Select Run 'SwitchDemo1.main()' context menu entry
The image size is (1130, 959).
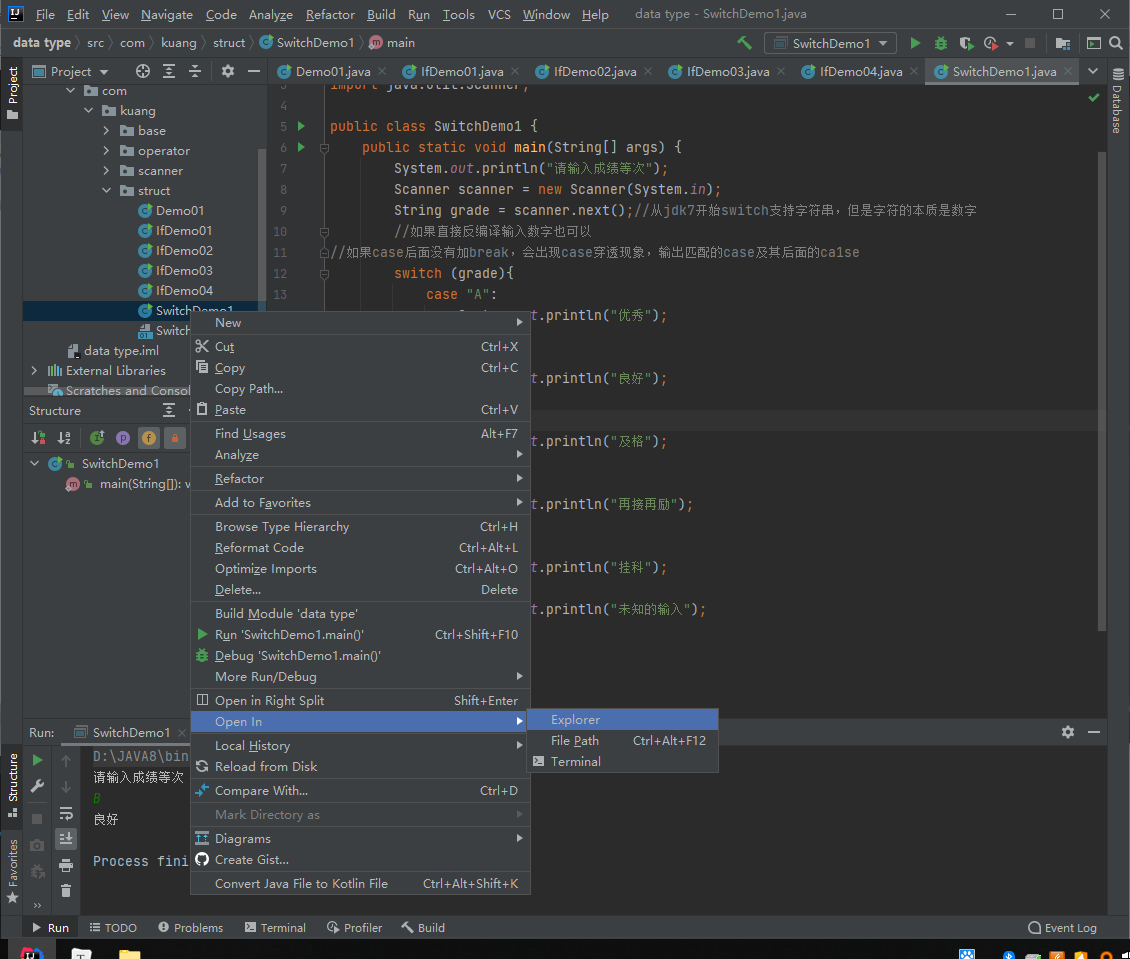pyautogui.click(x=360, y=635)
